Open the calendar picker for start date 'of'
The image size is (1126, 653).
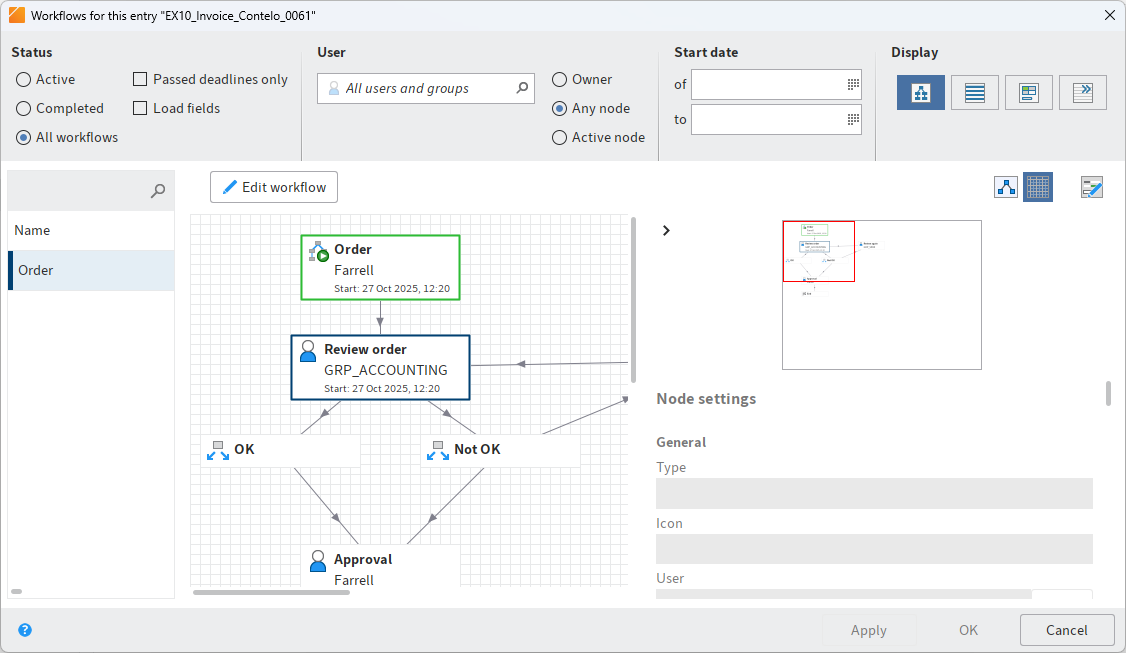coord(851,84)
